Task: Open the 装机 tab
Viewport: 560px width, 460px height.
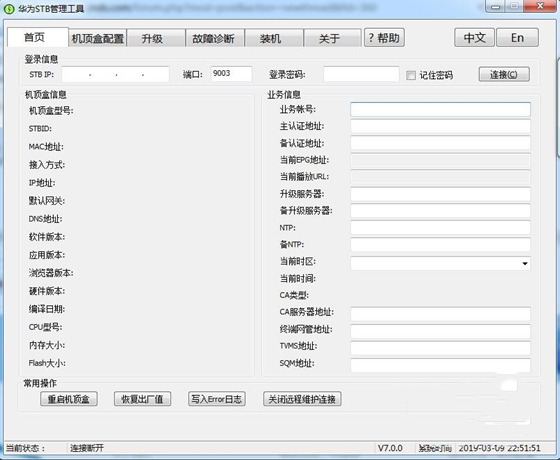Action: point(274,38)
